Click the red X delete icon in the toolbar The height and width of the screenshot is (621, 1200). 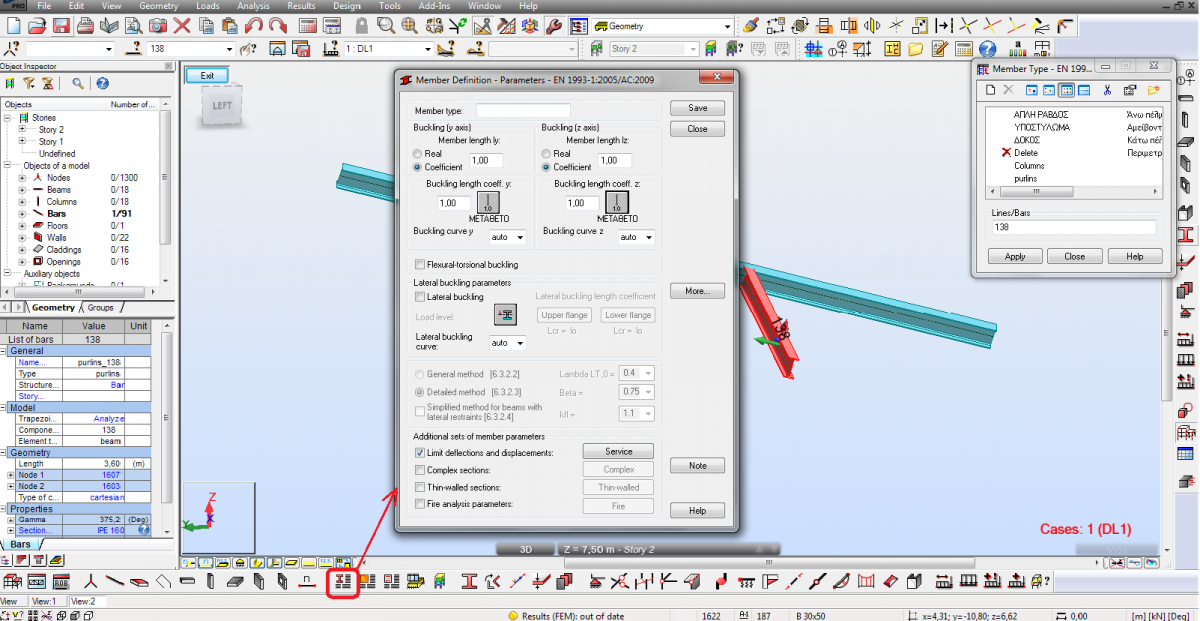pyautogui.click(x=183, y=26)
